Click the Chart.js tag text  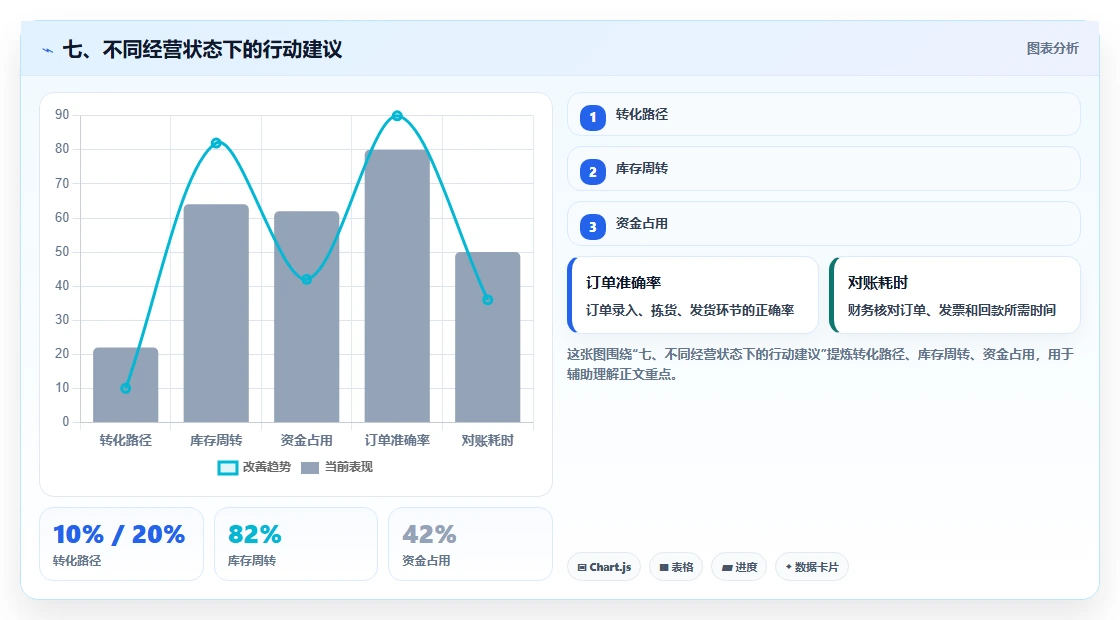point(611,567)
